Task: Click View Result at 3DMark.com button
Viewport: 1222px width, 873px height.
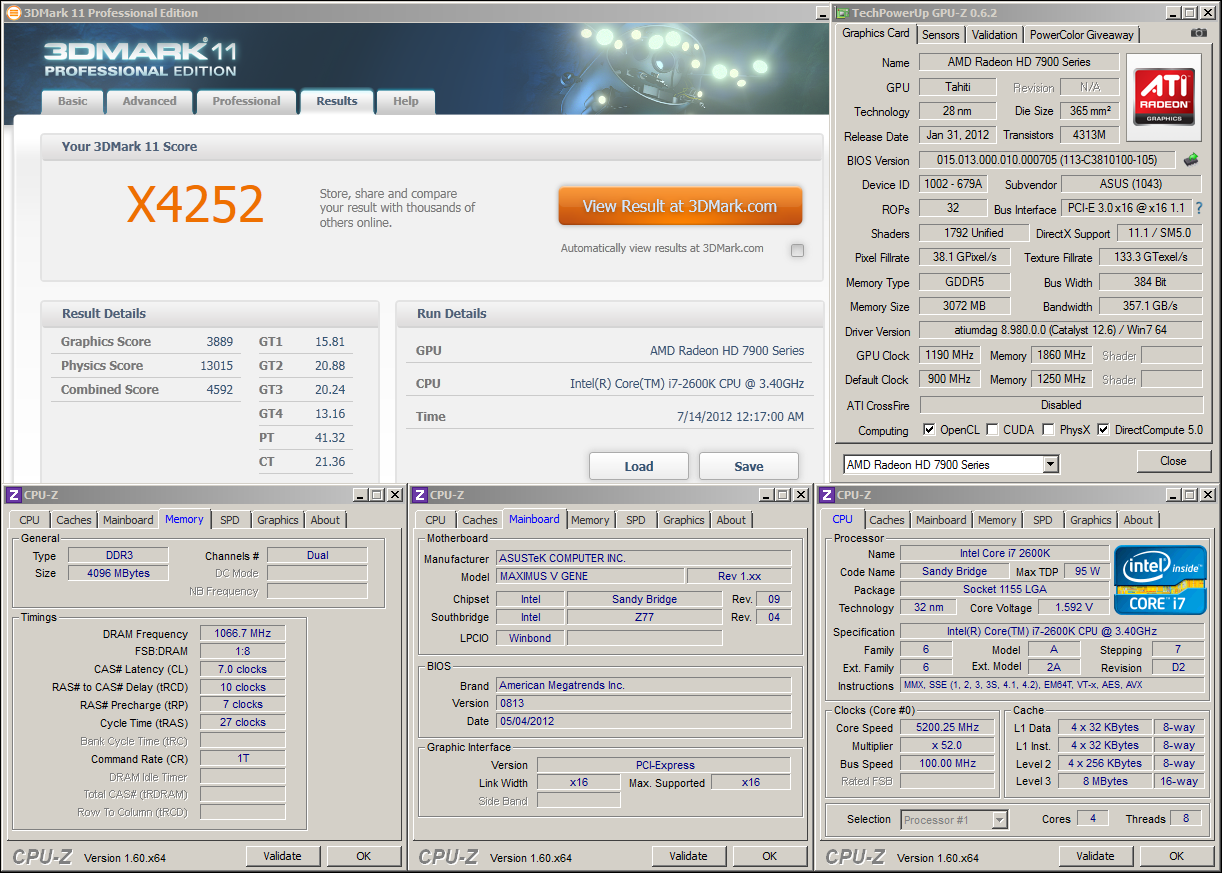Action: (680, 206)
